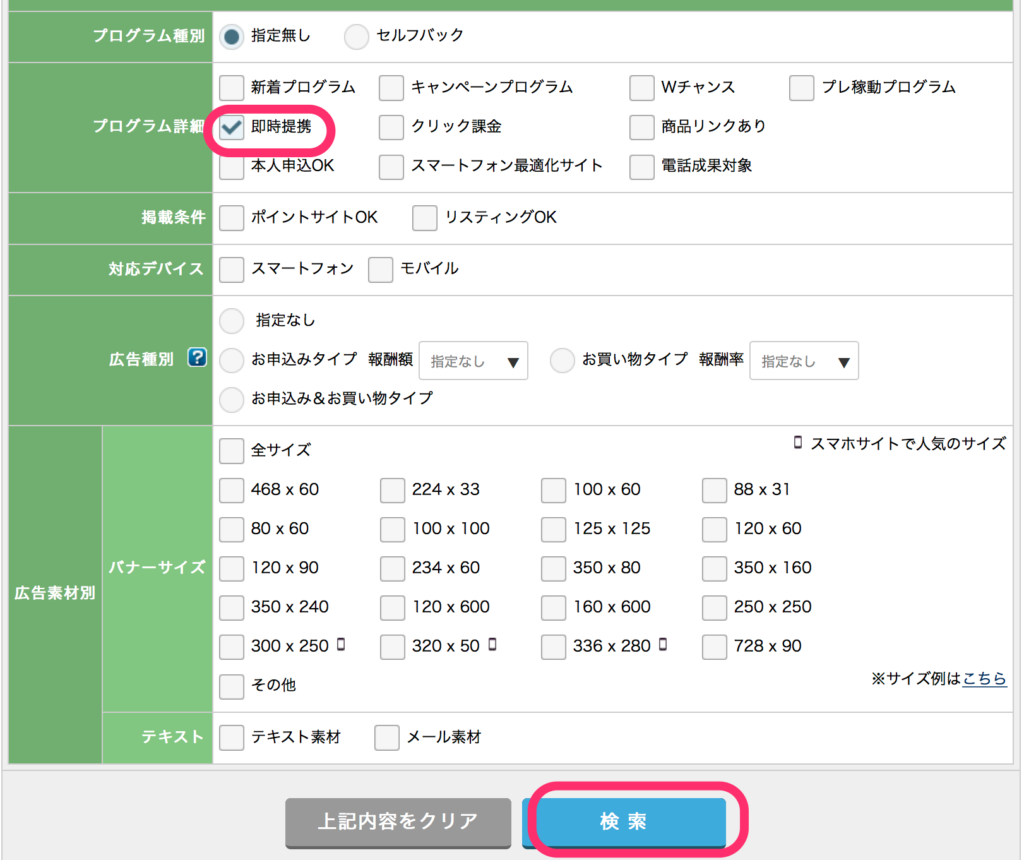Open the 報酬率 dropdown
The width and height of the screenshot is (1024, 860).
tap(804, 361)
